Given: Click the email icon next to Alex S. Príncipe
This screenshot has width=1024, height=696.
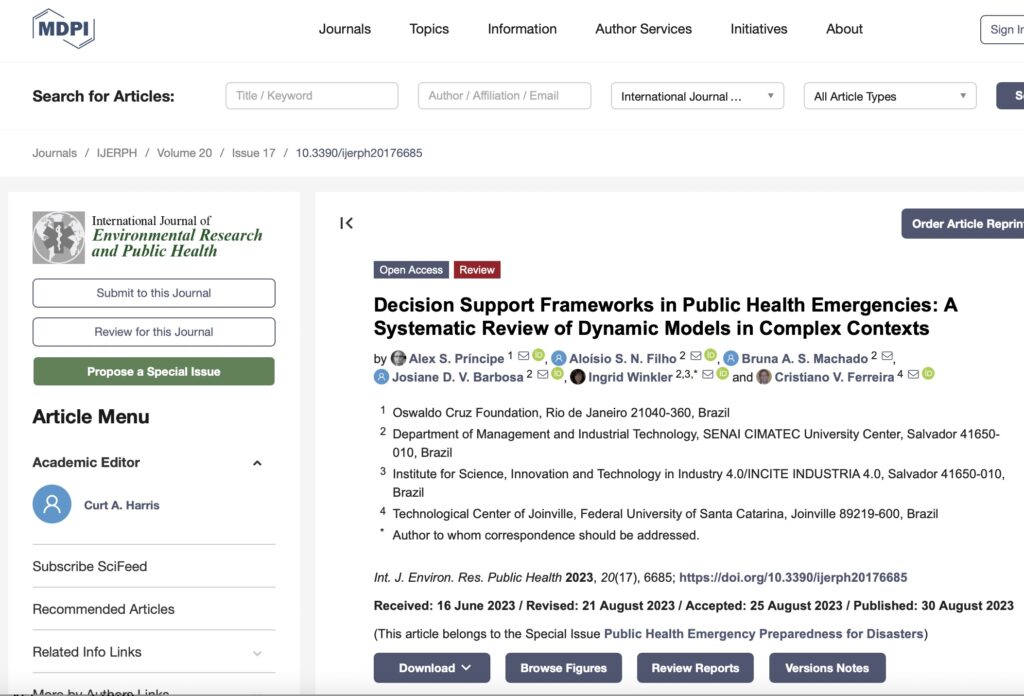Looking at the screenshot, I should click(x=523, y=357).
